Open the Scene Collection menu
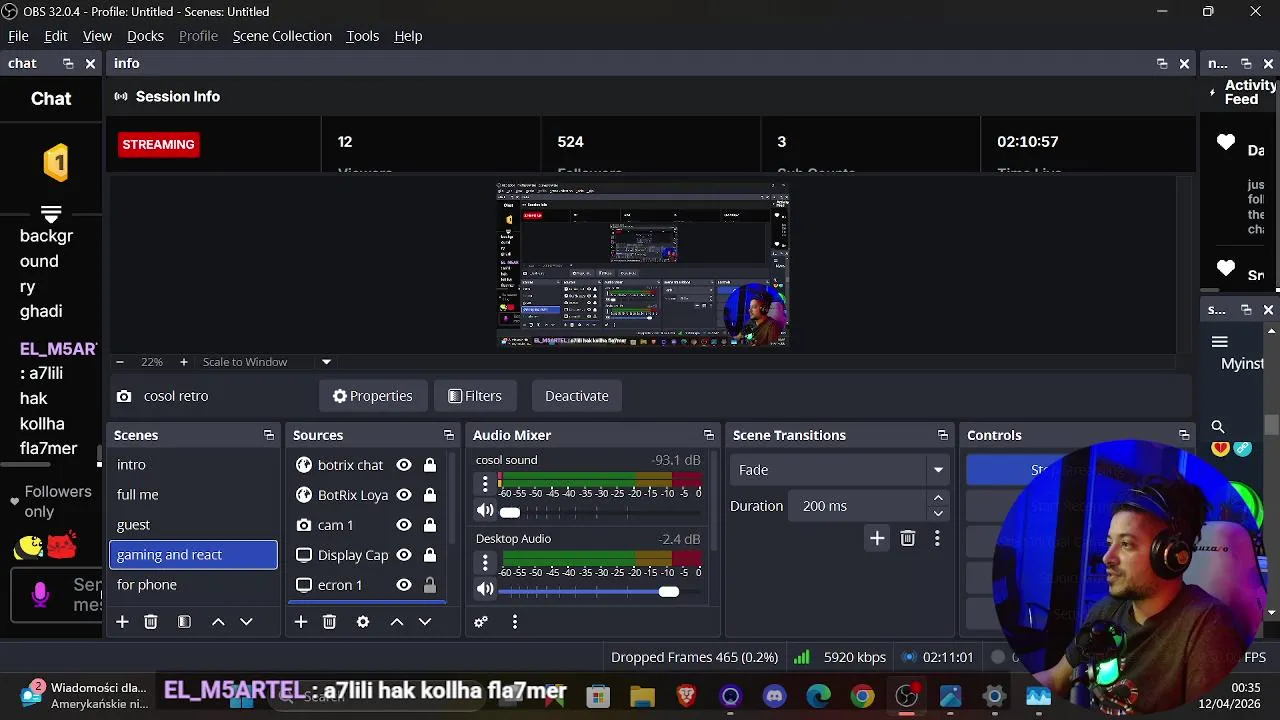 282,36
